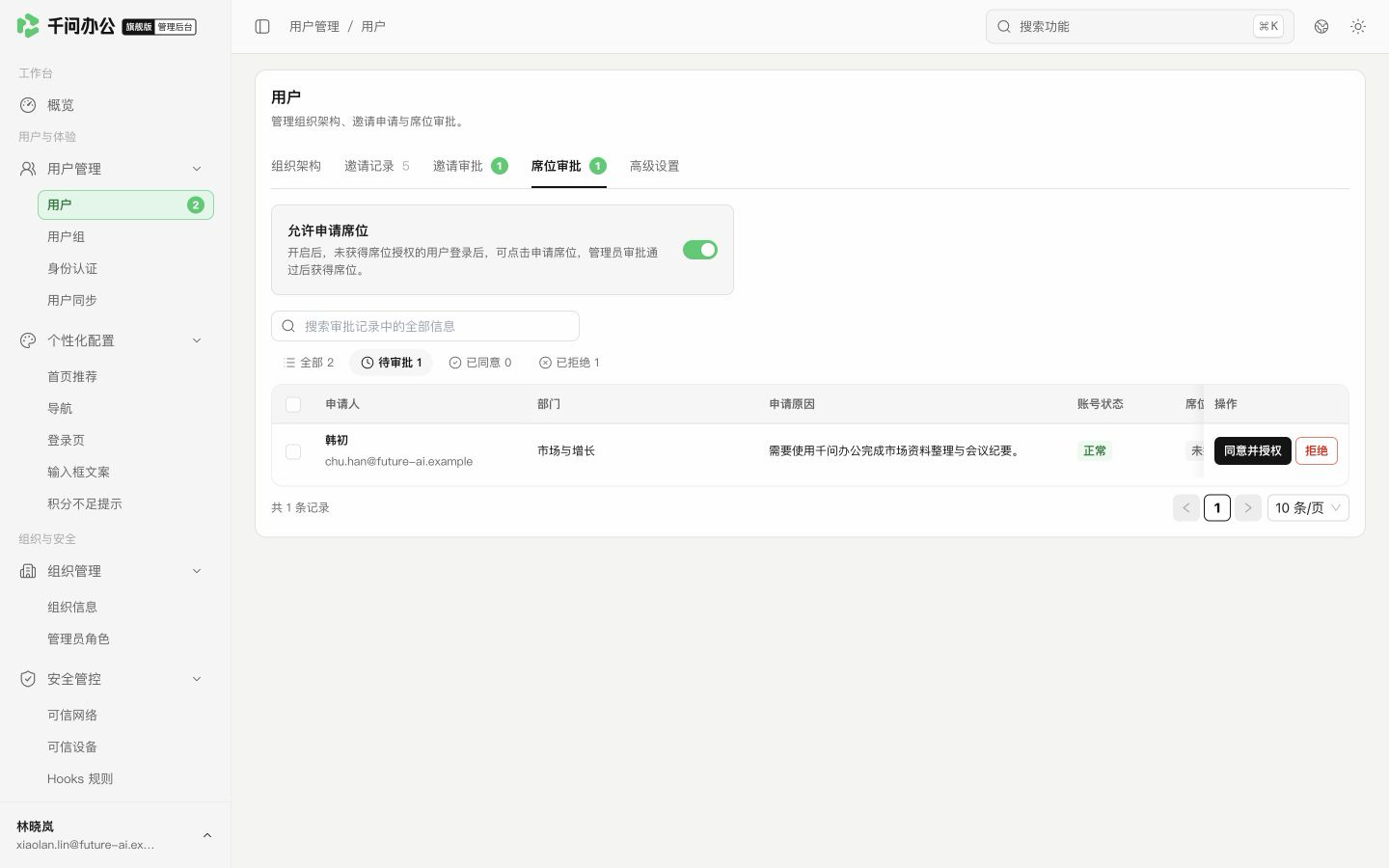
Task: Collapse the sidebar panel icon
Action: click(262, 26)
